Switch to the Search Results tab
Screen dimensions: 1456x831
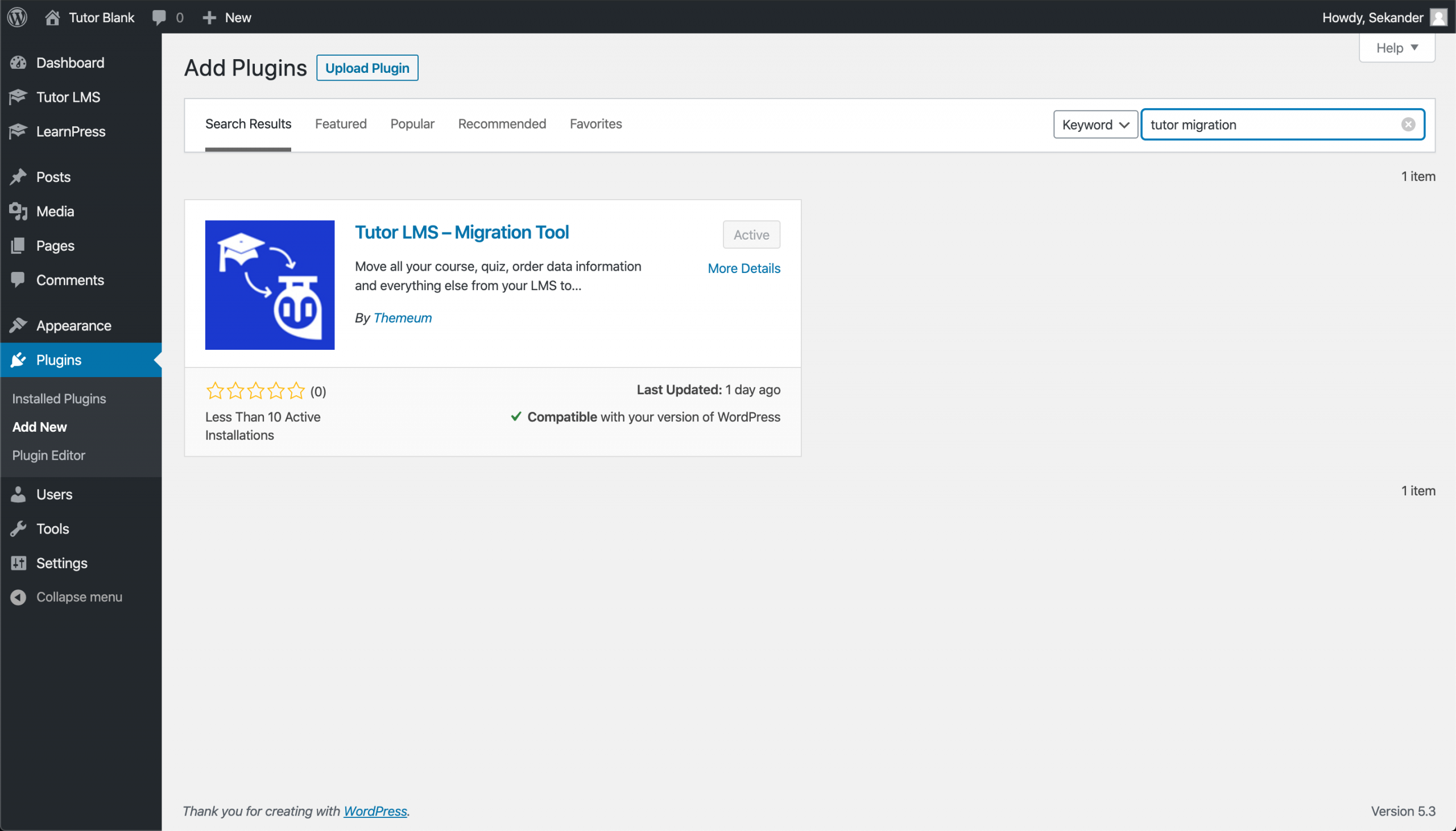click(248, 124)
